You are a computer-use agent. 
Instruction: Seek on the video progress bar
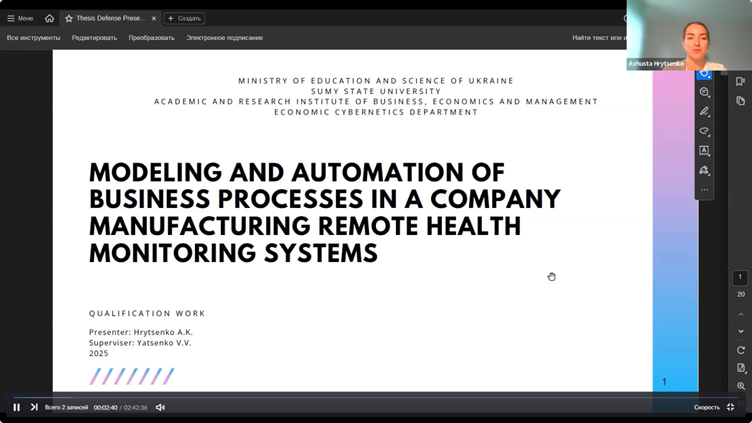376,397
